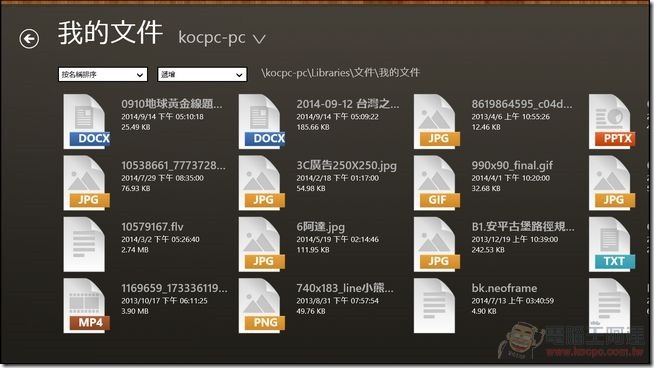Play the MP4 icon of 1169659_173336119

coord(86,305)
